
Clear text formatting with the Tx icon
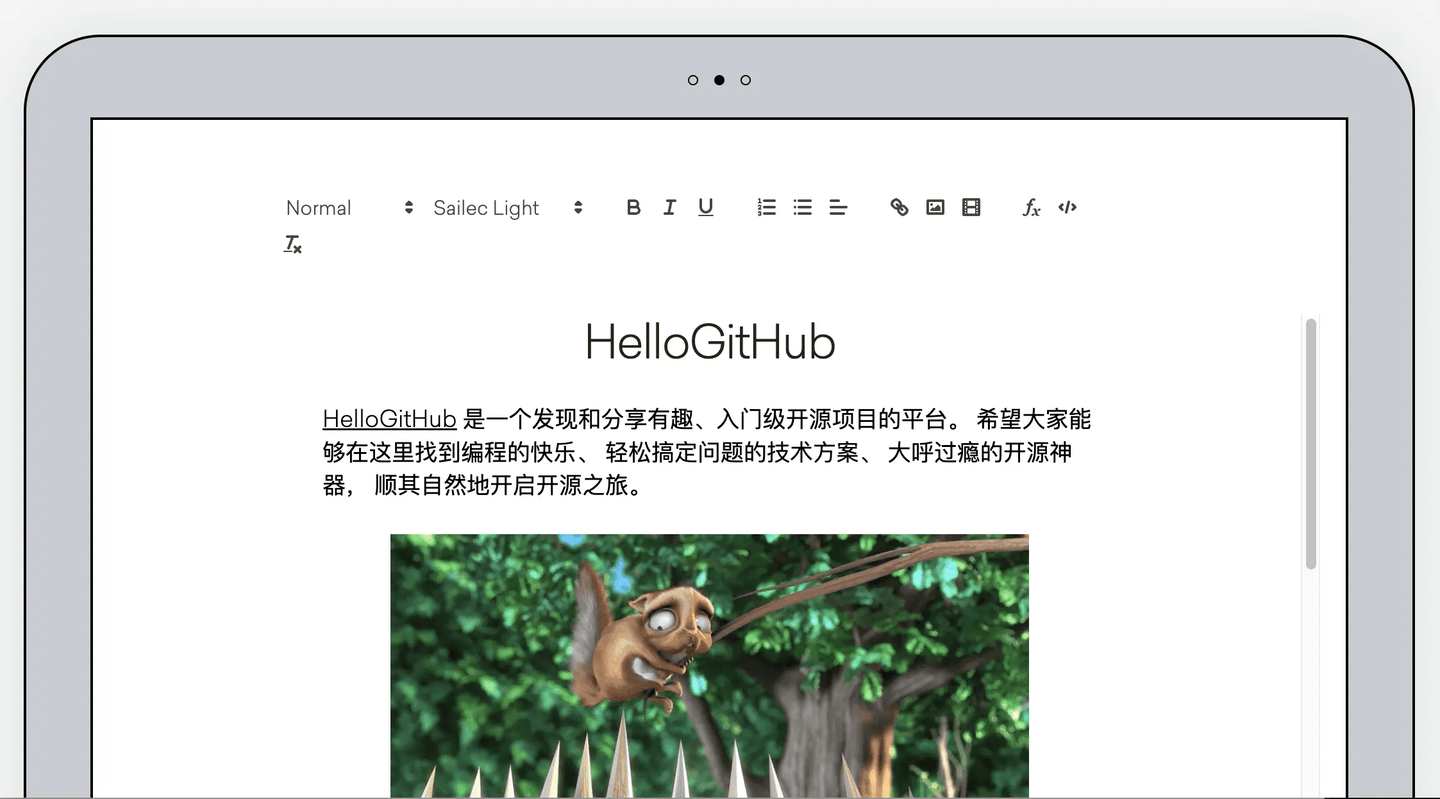pos(292,243)
